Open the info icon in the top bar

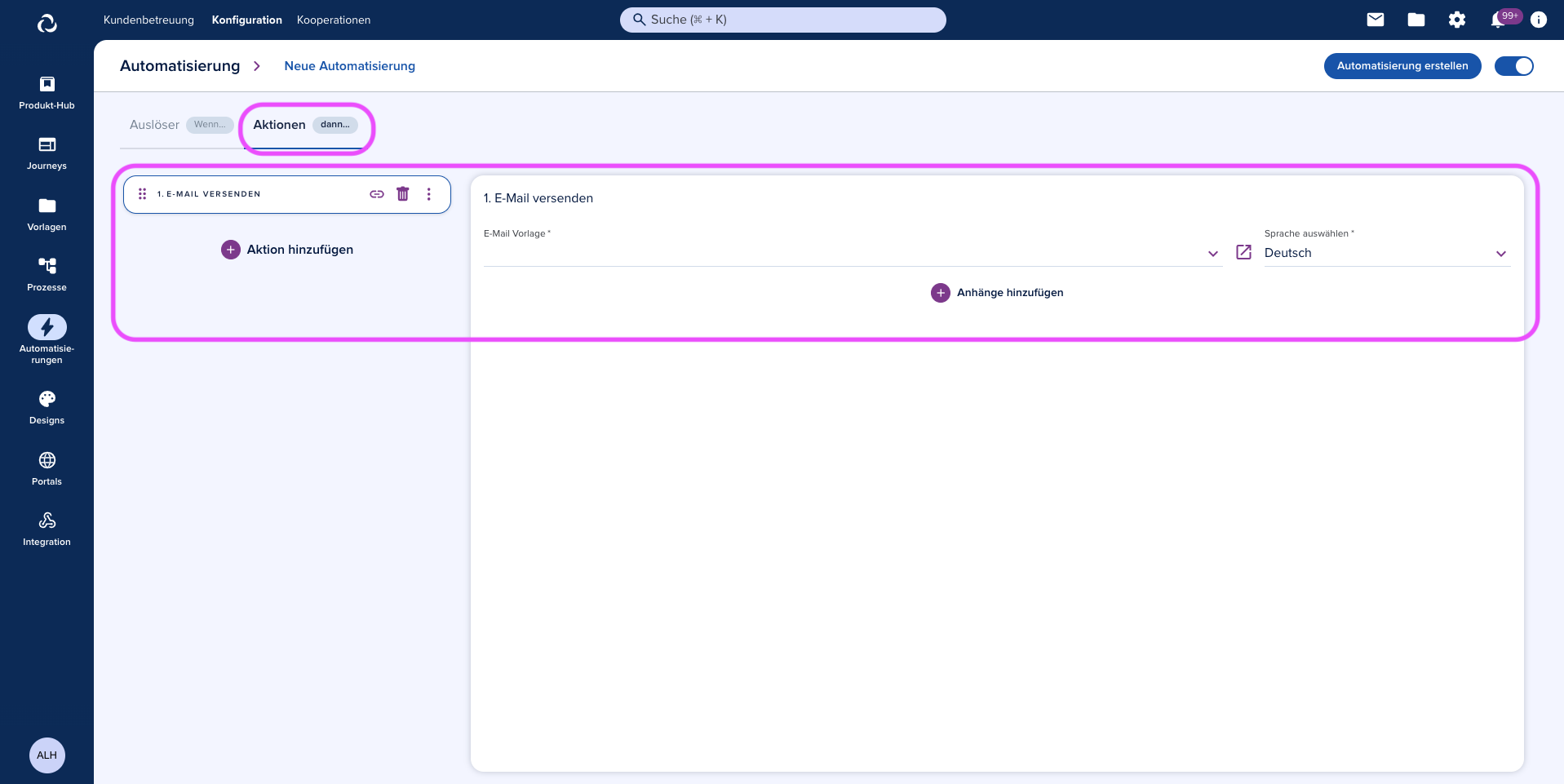(x=1539, y=20)
